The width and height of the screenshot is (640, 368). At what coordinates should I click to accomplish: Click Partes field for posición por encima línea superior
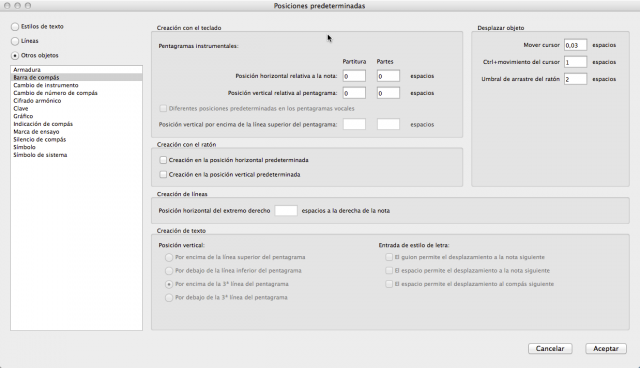point(388,124)
